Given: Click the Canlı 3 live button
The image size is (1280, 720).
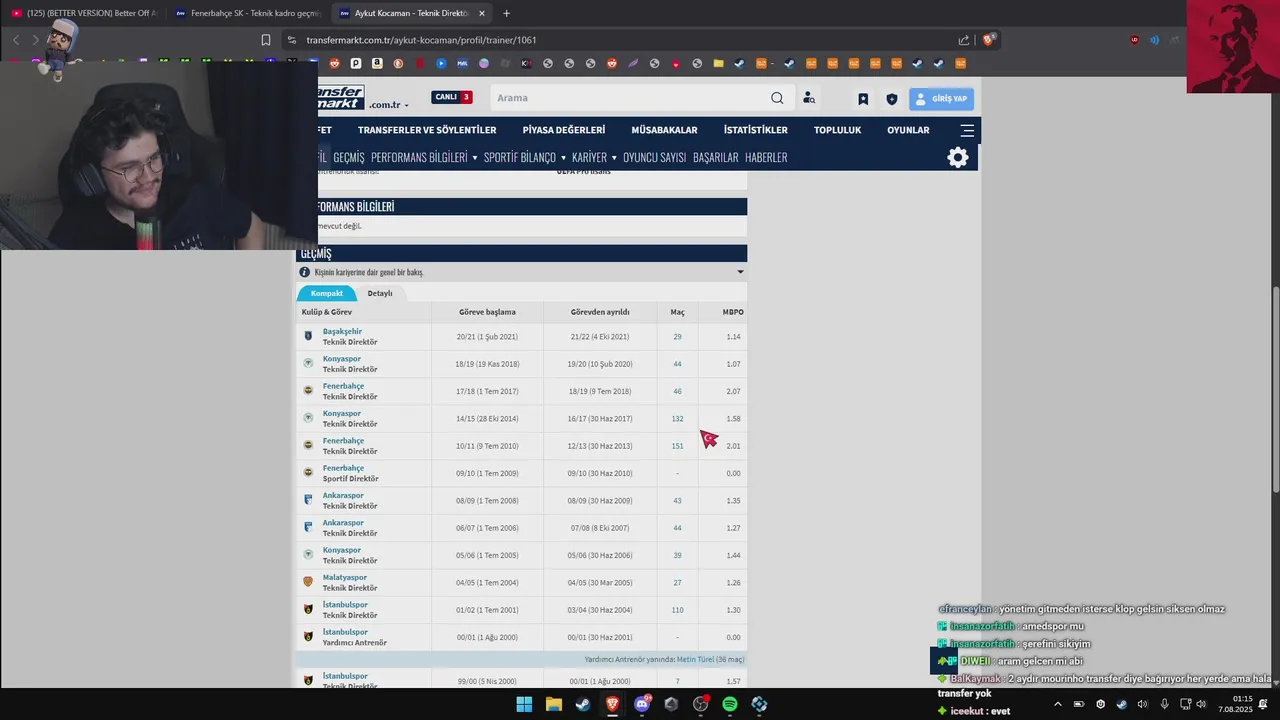Looking at the screenshot, I should [x=452, y=97].
